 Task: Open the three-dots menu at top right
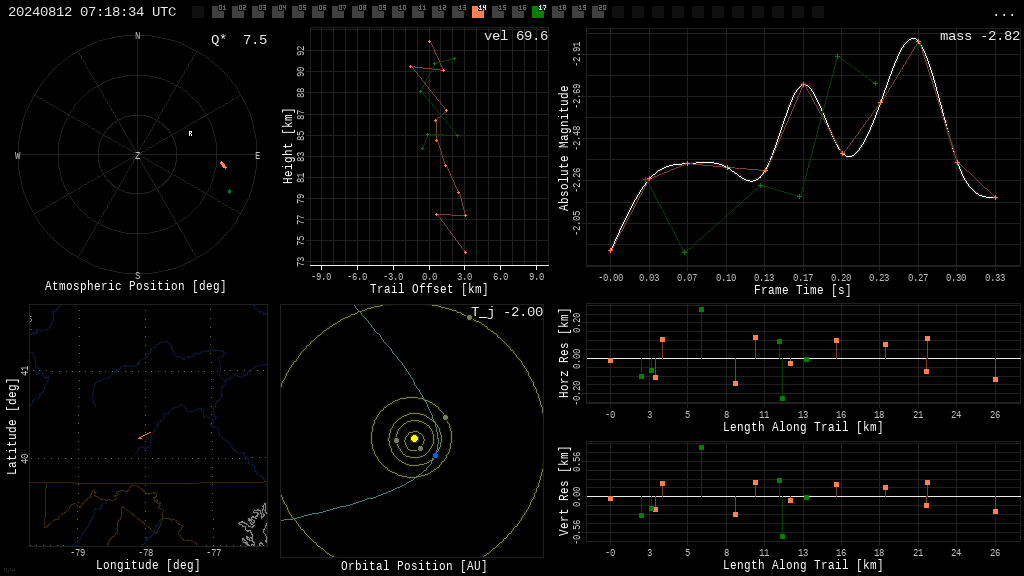point(1003,14)
